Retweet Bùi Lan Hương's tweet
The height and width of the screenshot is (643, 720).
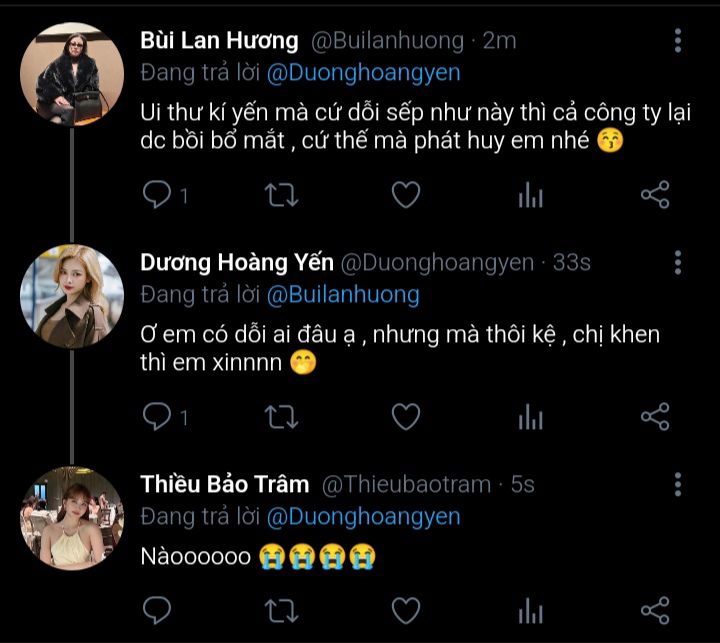(x=281, y=195)
